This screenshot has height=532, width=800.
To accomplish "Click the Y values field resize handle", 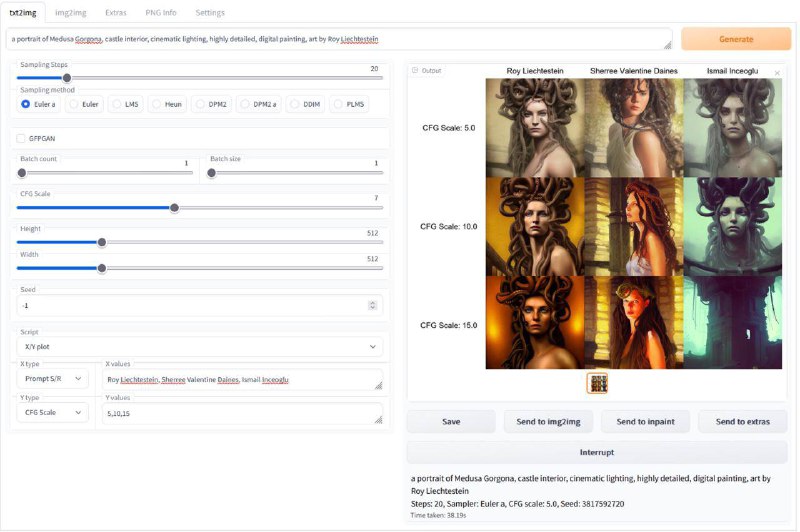I will tap(378, 419).
